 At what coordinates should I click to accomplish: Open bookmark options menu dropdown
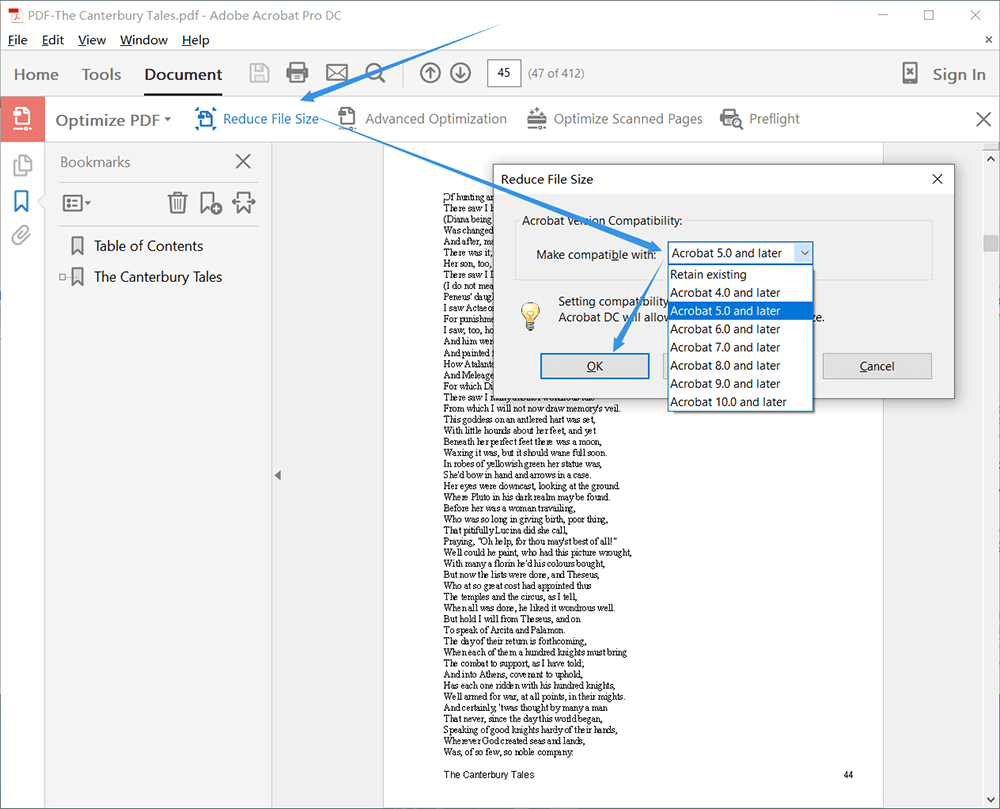tap(76, 203)
